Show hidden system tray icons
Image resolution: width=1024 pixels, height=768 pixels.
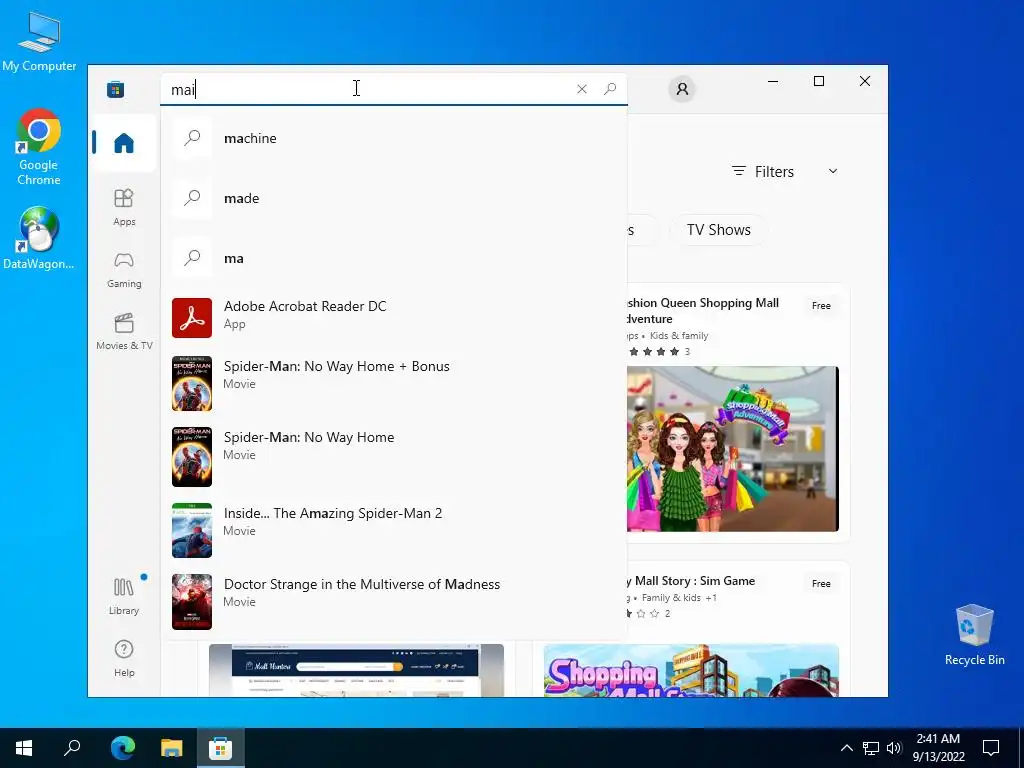pyautogui.click(x=846, y=748)
